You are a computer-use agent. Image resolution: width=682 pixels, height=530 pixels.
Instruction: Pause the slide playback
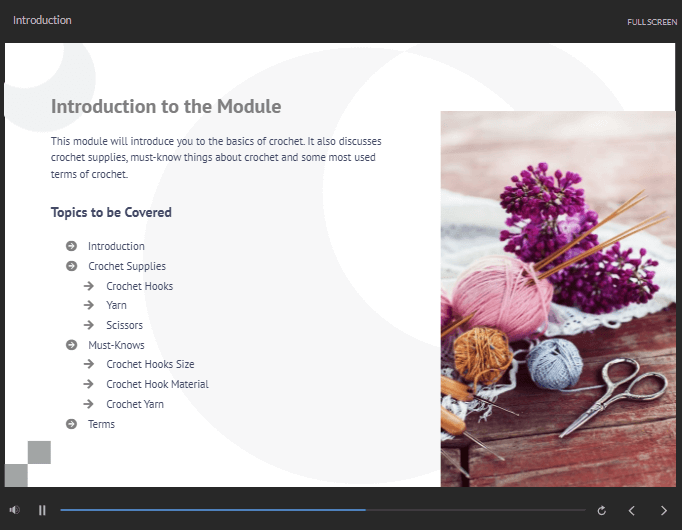tap(42, 510)
